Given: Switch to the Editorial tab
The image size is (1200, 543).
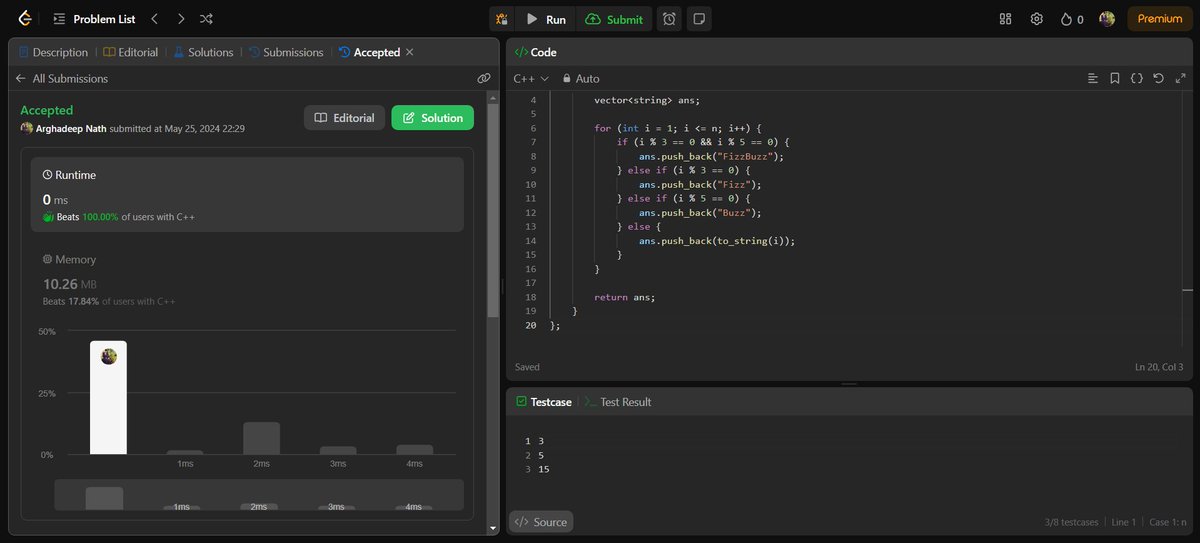Looking at the screenshot, I should 131,52.
